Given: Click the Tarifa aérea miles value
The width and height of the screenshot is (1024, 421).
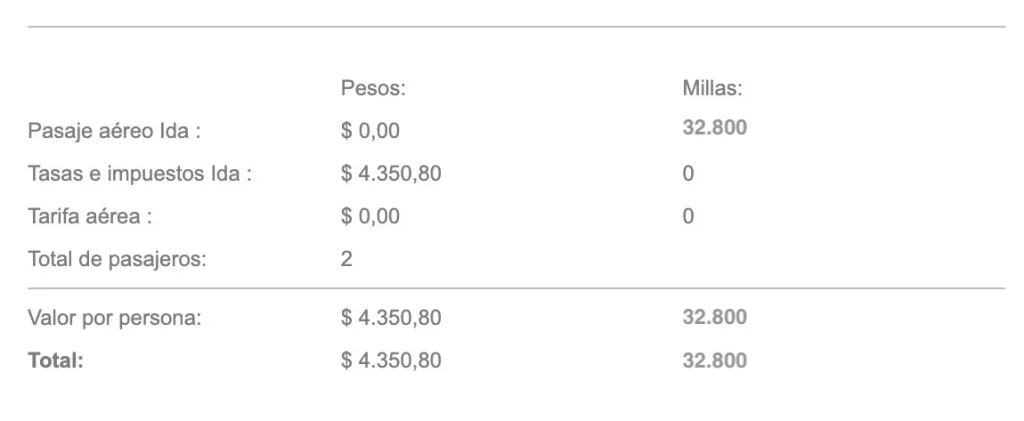Looking at the screenshot, I should click(x=688, y=217).
